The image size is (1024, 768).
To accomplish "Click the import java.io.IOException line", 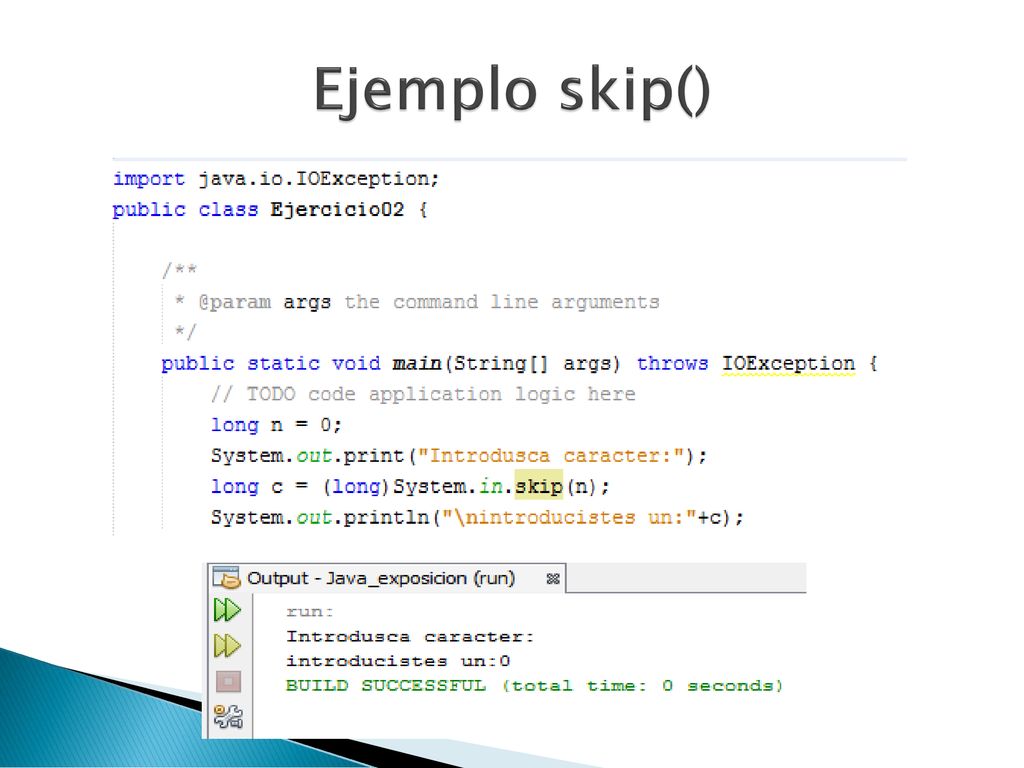I will tap(276, 179).
